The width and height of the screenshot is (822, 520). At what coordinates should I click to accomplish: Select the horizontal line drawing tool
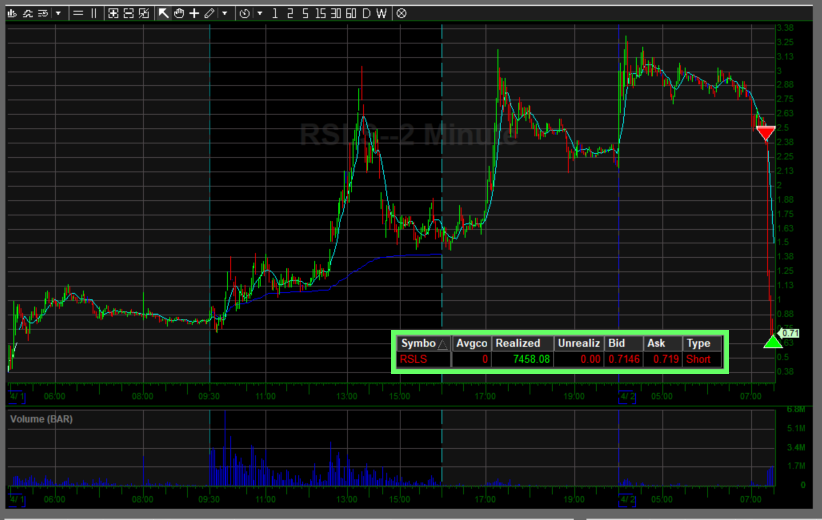click(78, 13)
